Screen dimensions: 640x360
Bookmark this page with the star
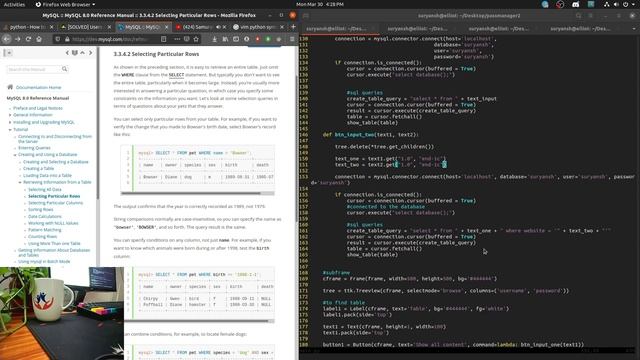196,39
